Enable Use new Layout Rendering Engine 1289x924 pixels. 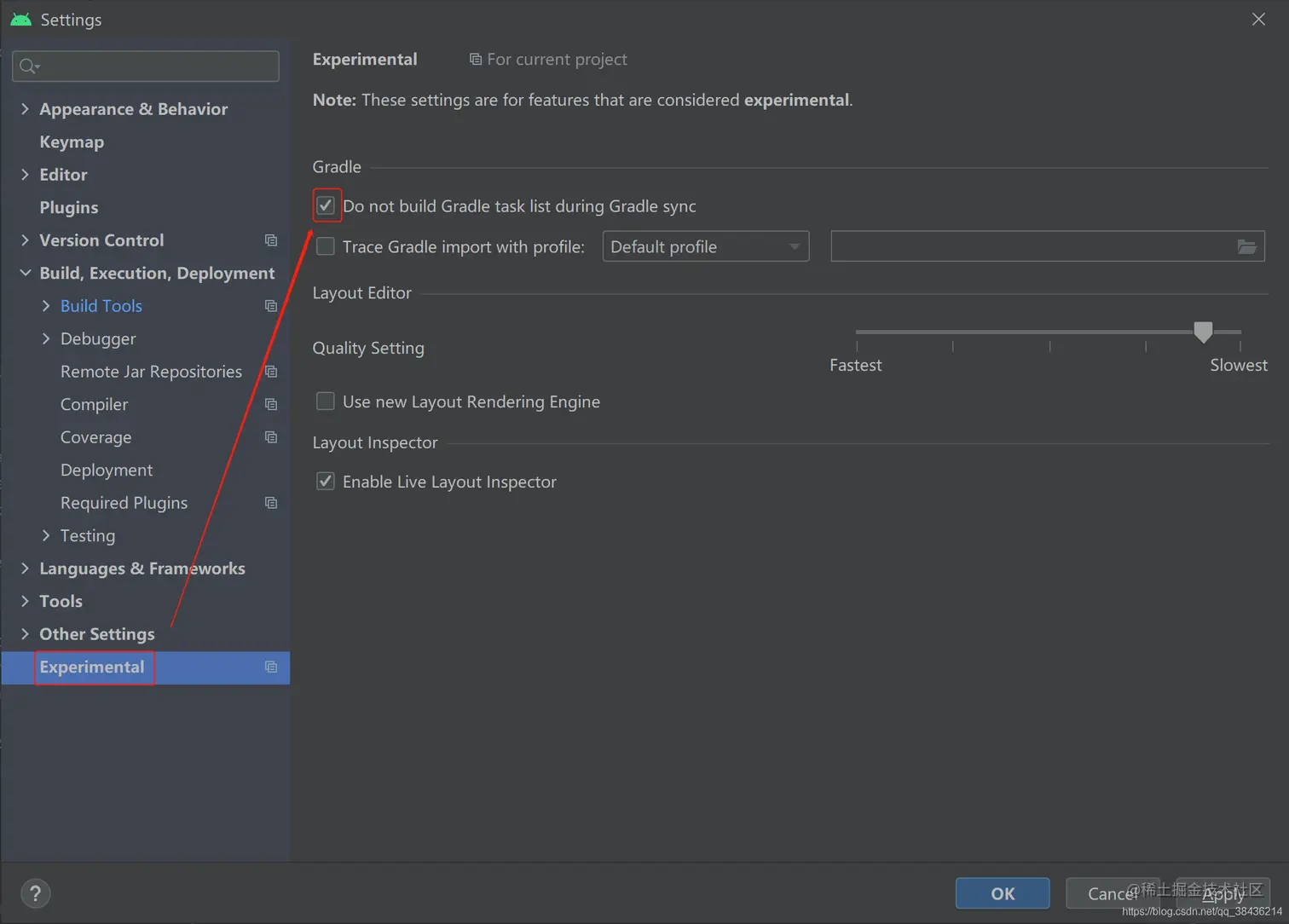click(326, 401)
